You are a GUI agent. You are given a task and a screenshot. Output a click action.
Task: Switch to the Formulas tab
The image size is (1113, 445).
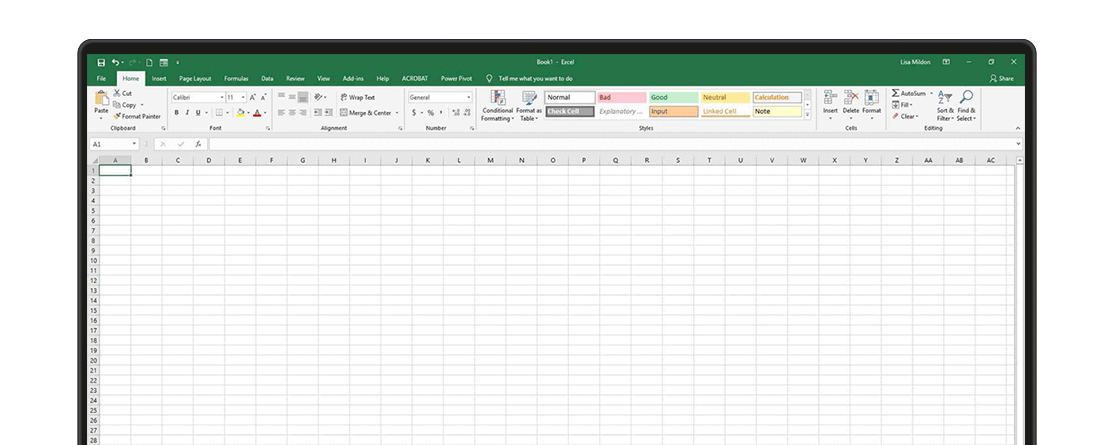pos(236,78)
